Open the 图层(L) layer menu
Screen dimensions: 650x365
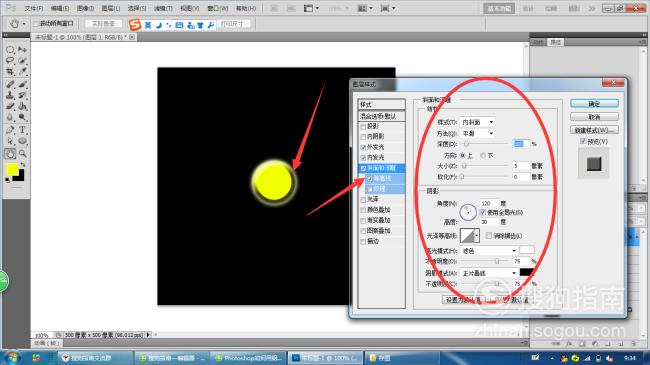click(111, 8)
